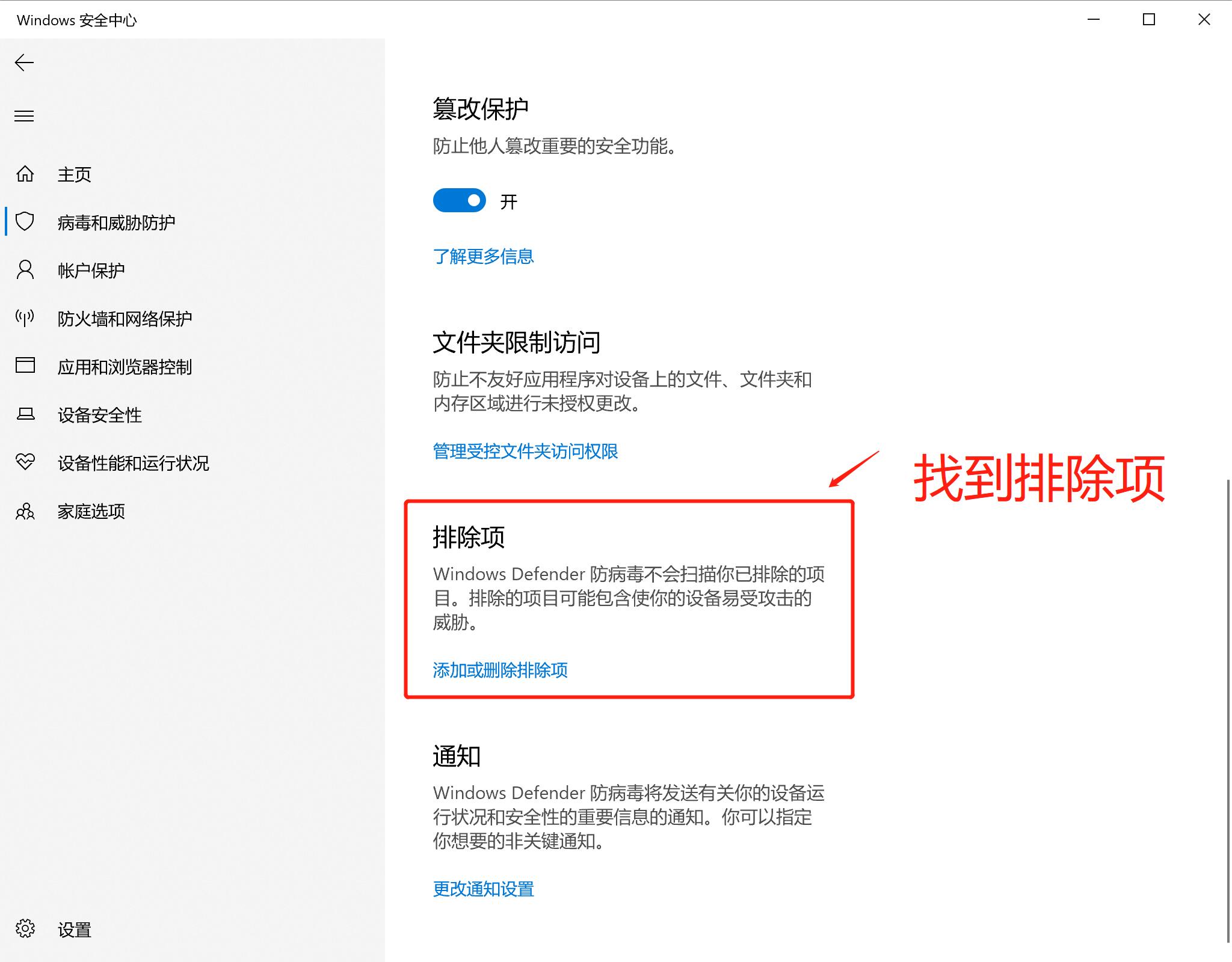Toggle off 篡改保护 switch
This screenshot has width=1232, height=962.
(459, 201)
